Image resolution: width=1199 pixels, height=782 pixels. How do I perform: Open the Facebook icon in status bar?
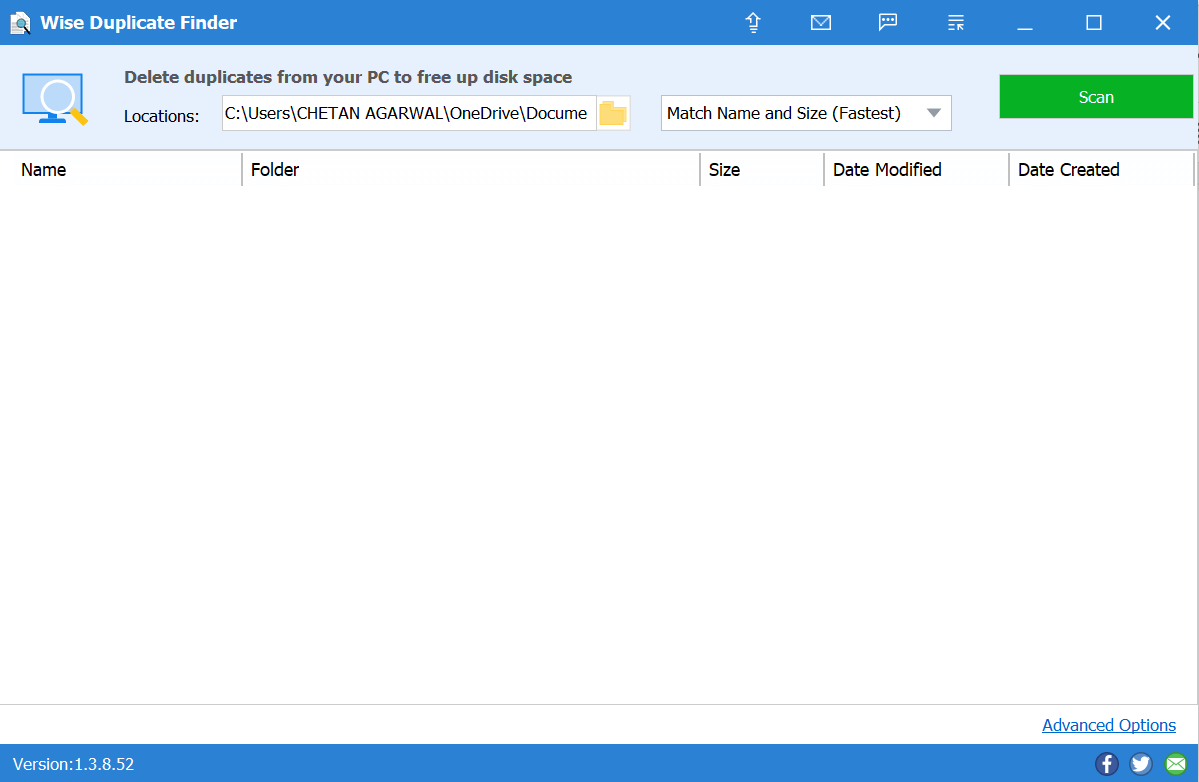1107,763
